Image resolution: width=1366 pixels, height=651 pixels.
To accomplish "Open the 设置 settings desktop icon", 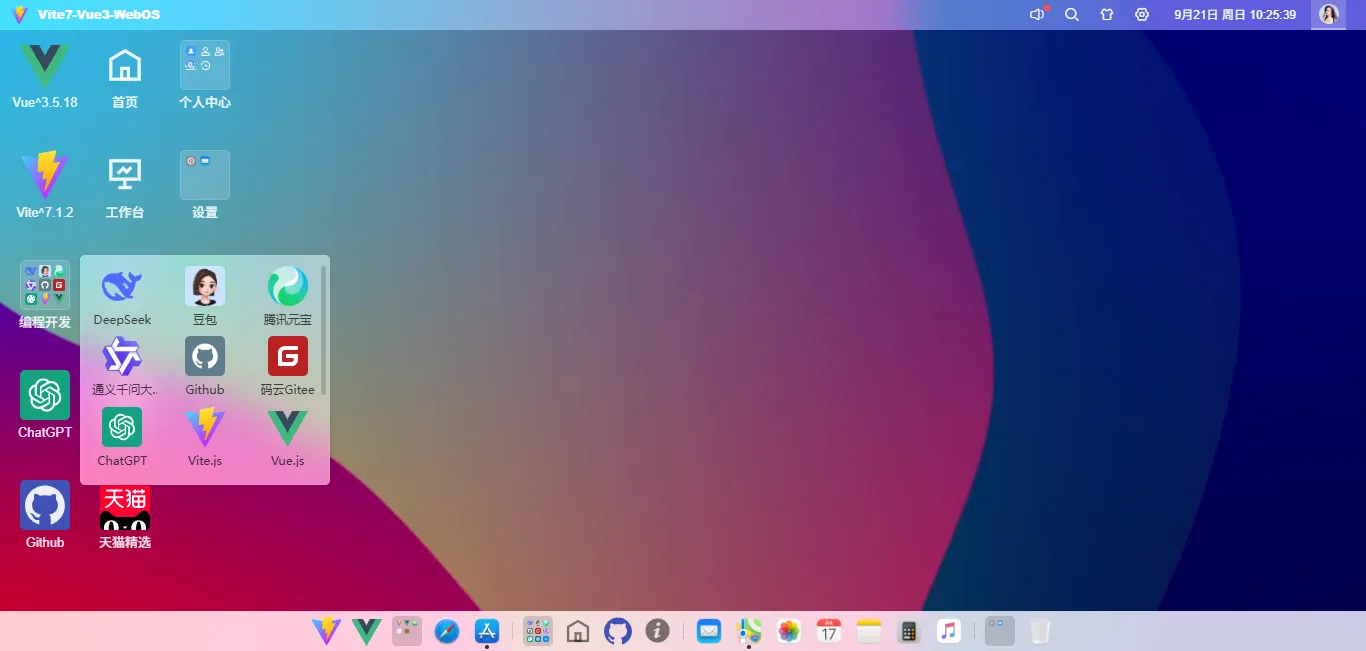I will coord(204,174).
